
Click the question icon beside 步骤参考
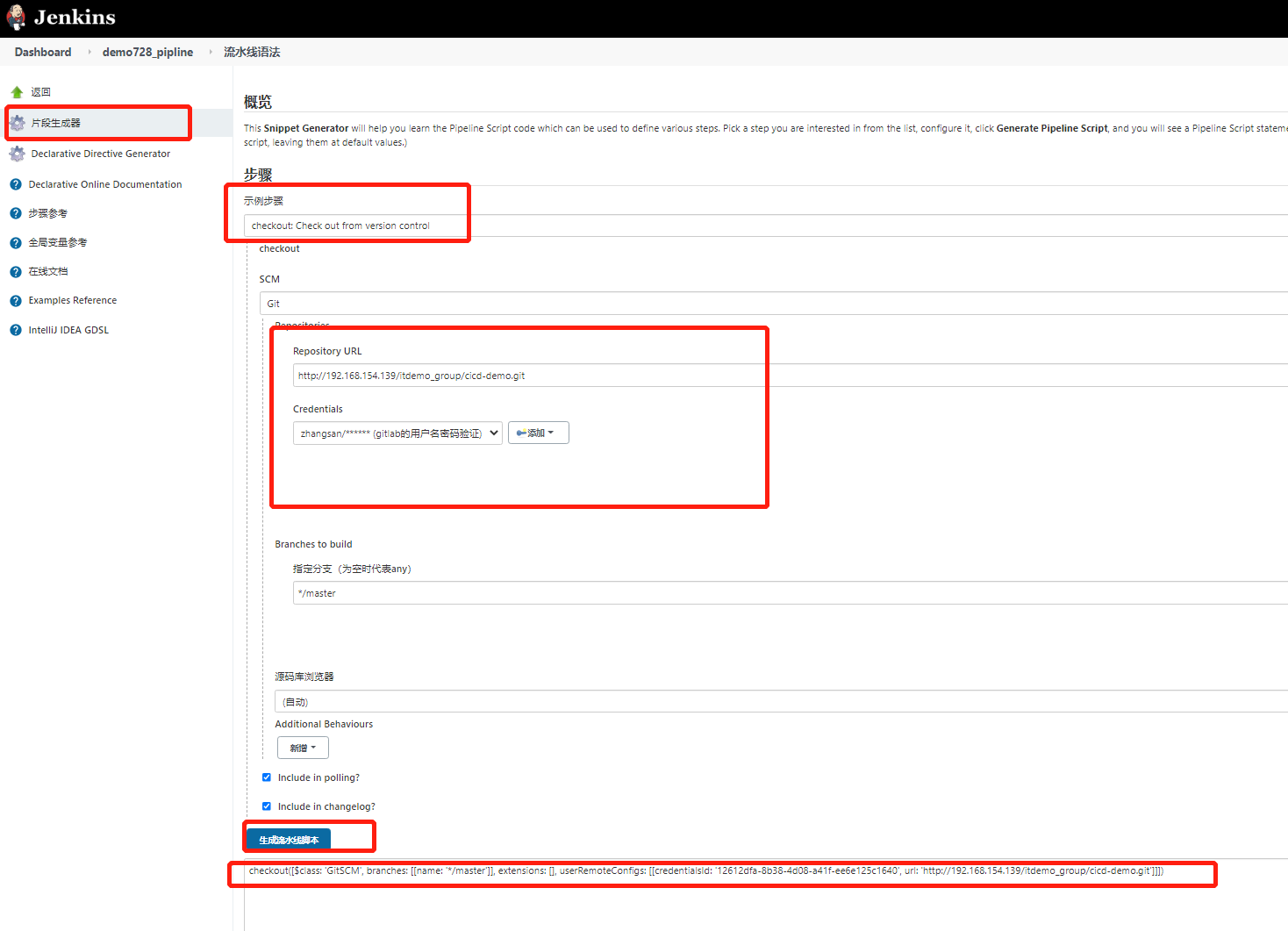[16, 213]
